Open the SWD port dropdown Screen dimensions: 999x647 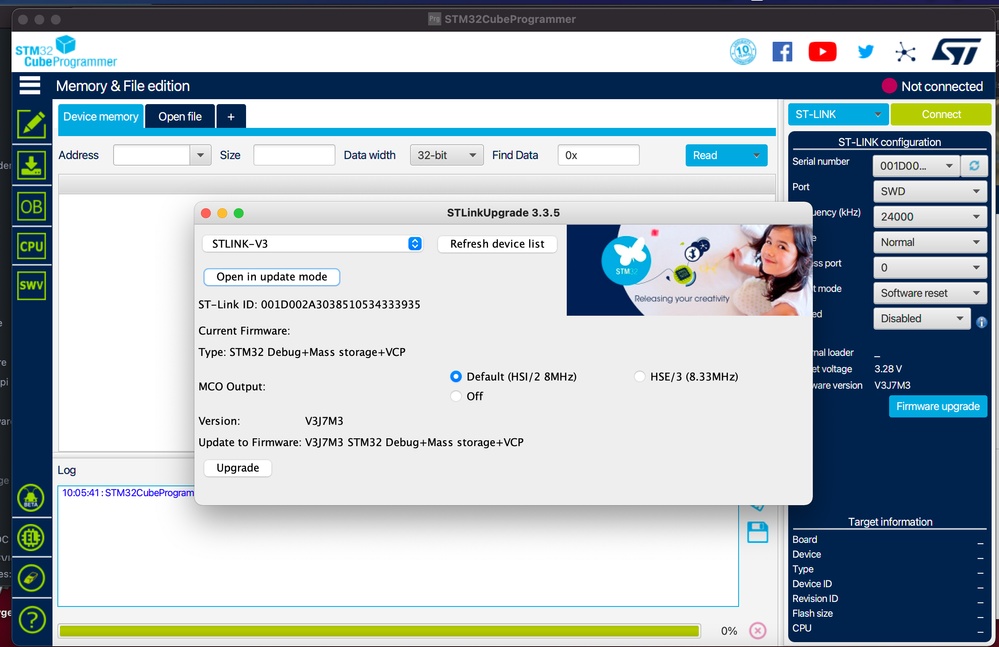tap(930, 191)
